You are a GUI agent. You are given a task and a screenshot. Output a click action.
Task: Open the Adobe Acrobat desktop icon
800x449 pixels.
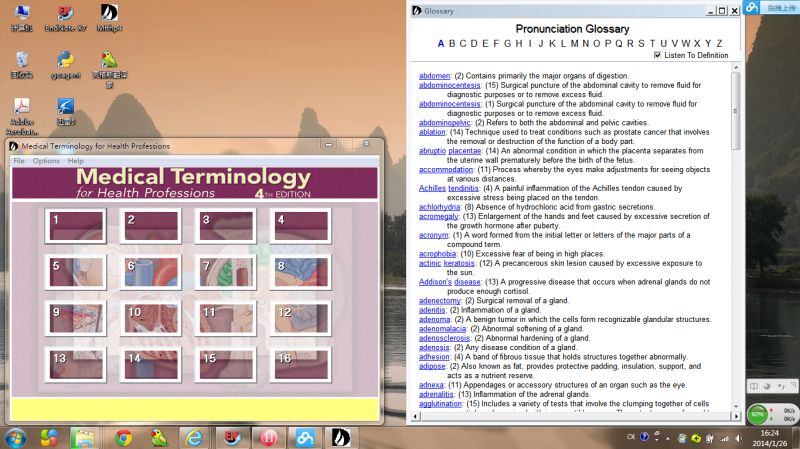click(21, 116)
